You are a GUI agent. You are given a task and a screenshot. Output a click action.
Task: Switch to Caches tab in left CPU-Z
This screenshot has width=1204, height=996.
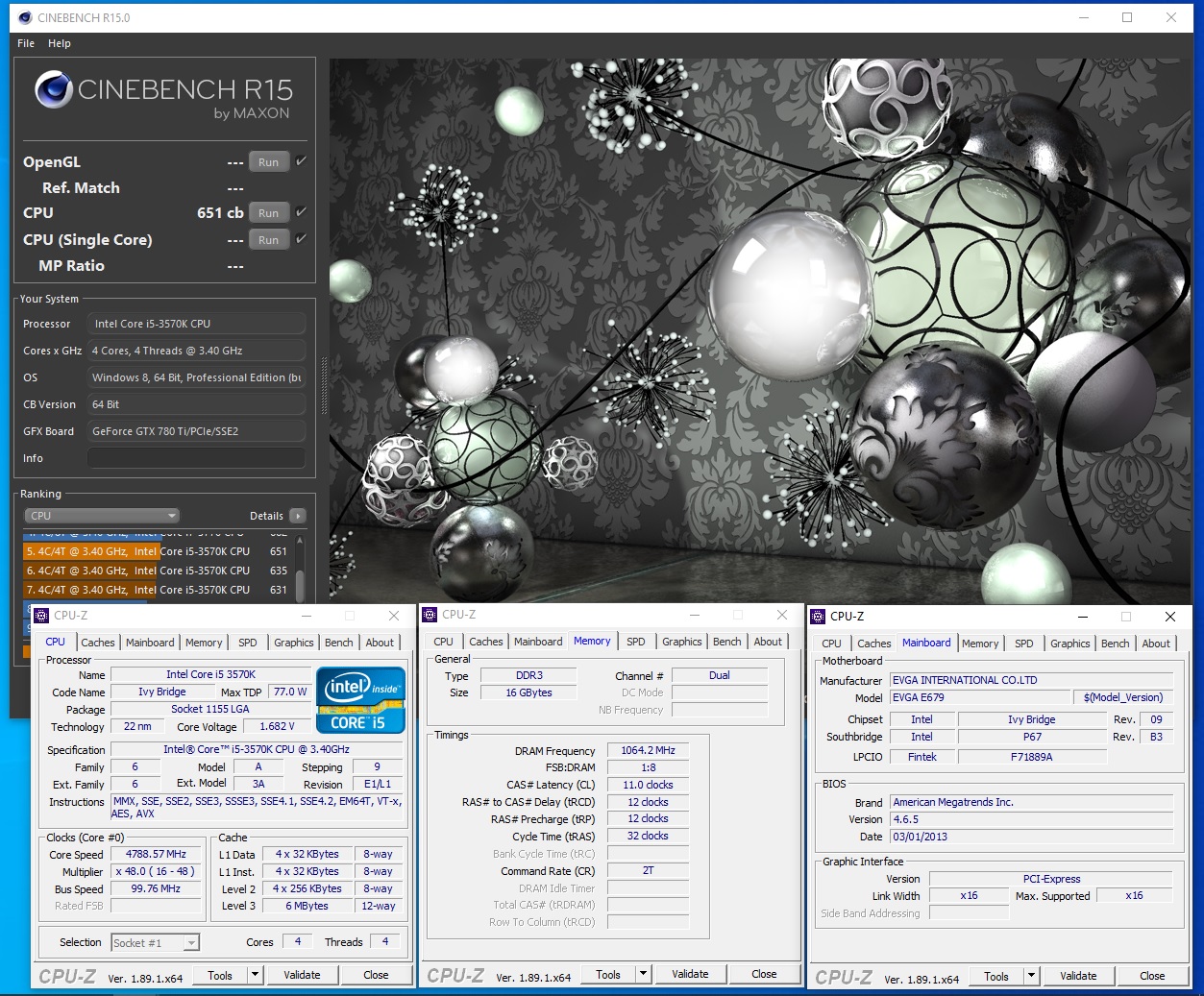click(x=98, y=643)
